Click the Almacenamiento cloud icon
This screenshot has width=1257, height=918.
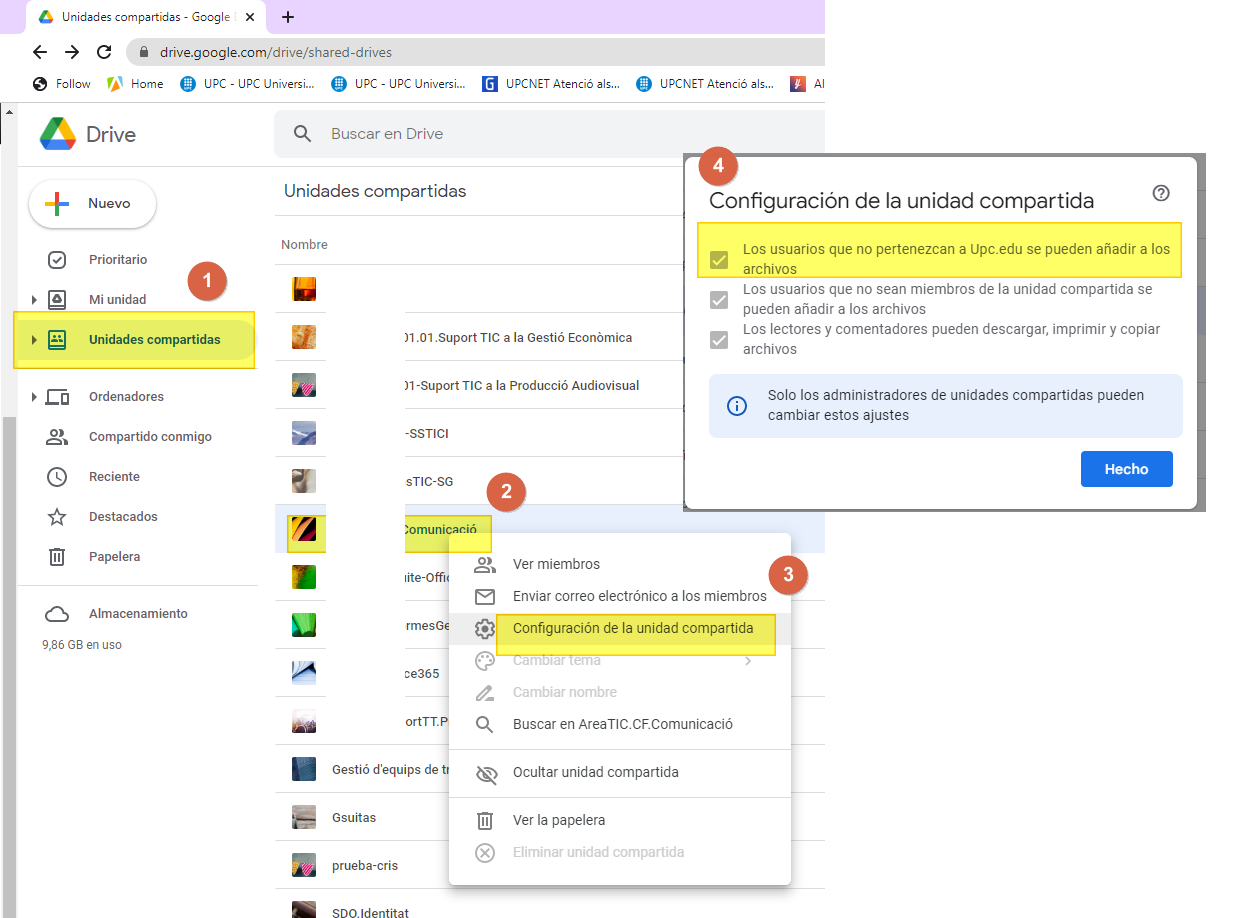tap(57, 614)
